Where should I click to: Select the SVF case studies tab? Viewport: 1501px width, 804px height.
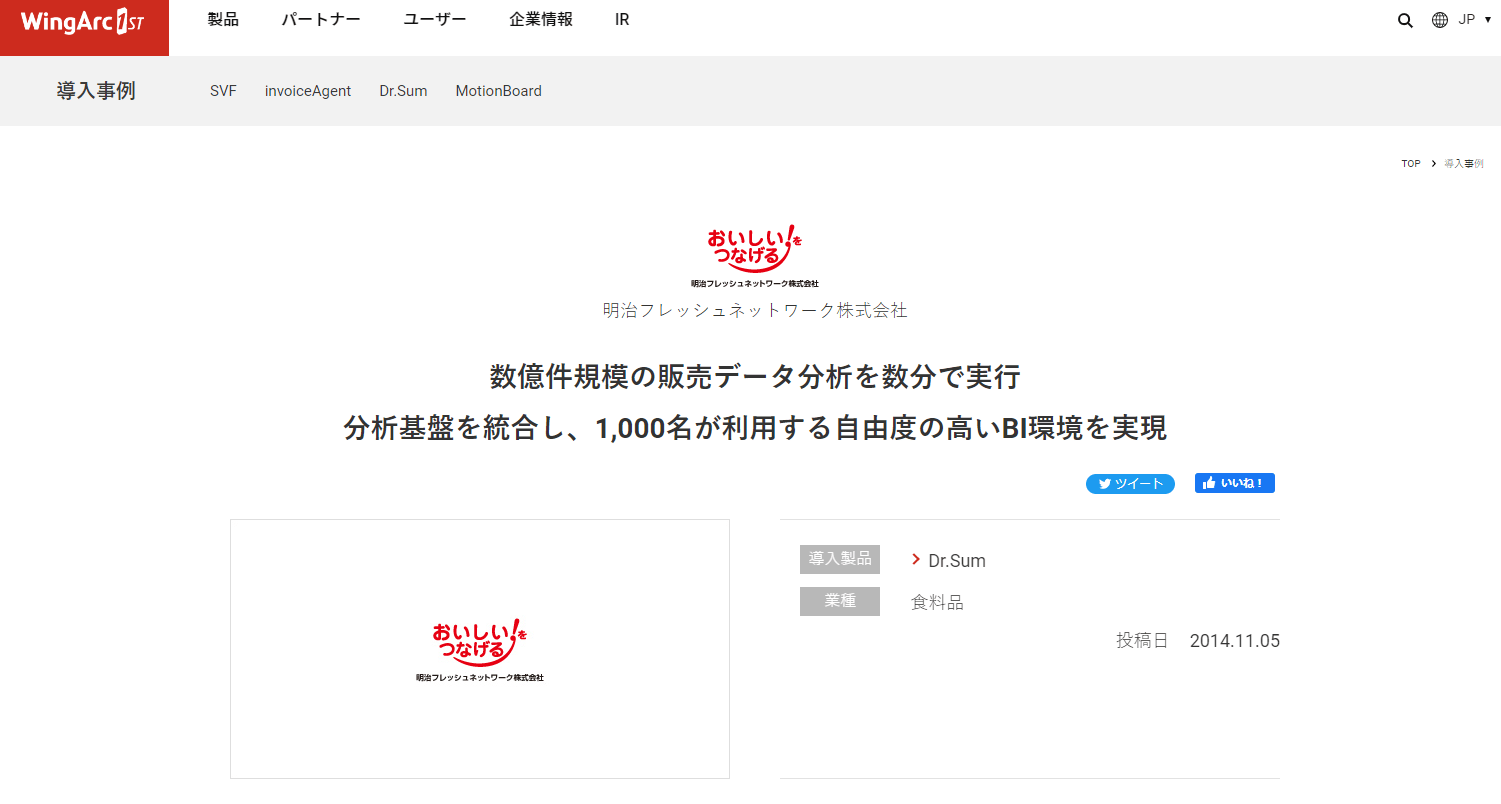coord(223,91)
